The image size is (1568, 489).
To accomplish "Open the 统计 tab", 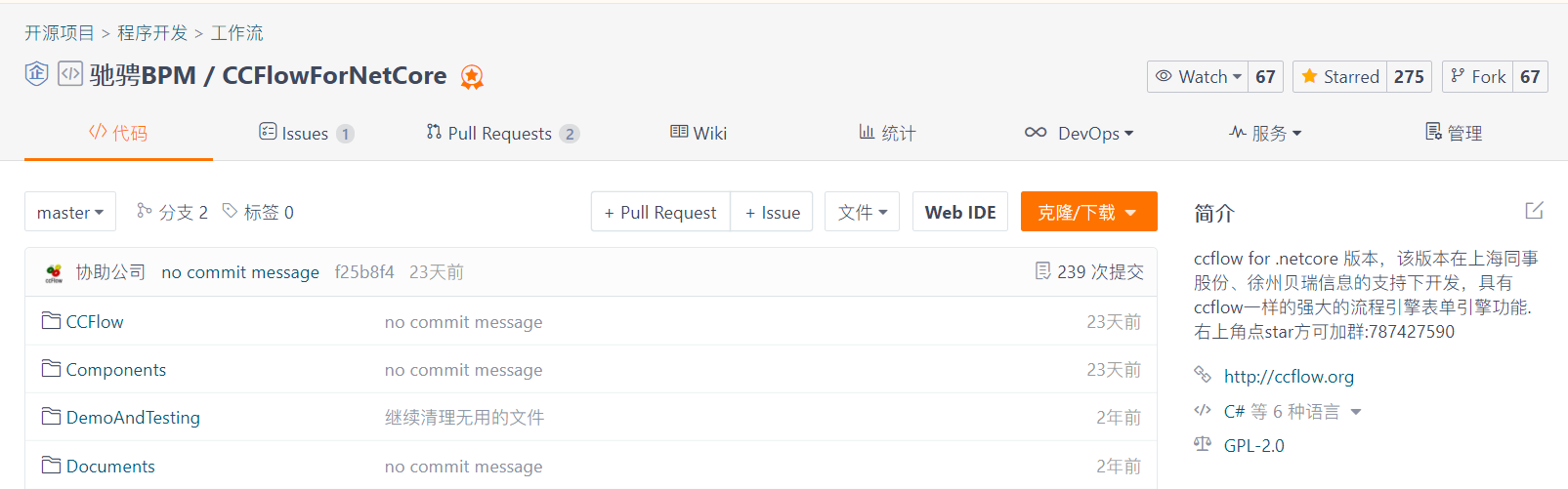I will click(887, 133).
